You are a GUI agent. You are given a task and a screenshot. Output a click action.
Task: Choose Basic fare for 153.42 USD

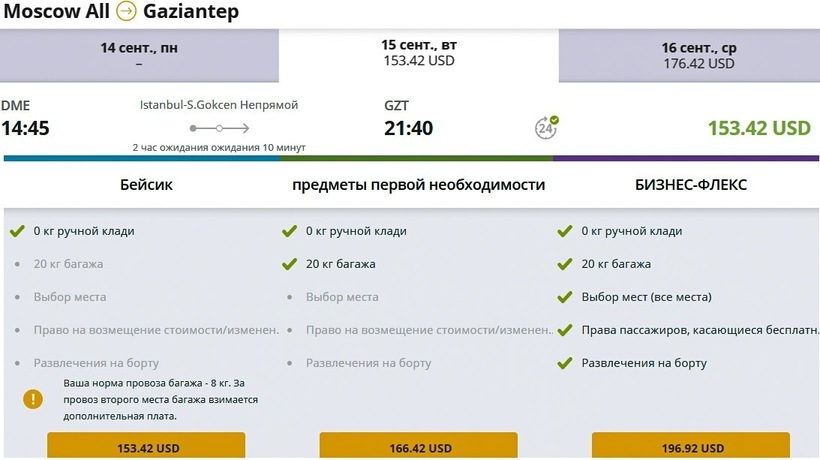click(146, 447)
